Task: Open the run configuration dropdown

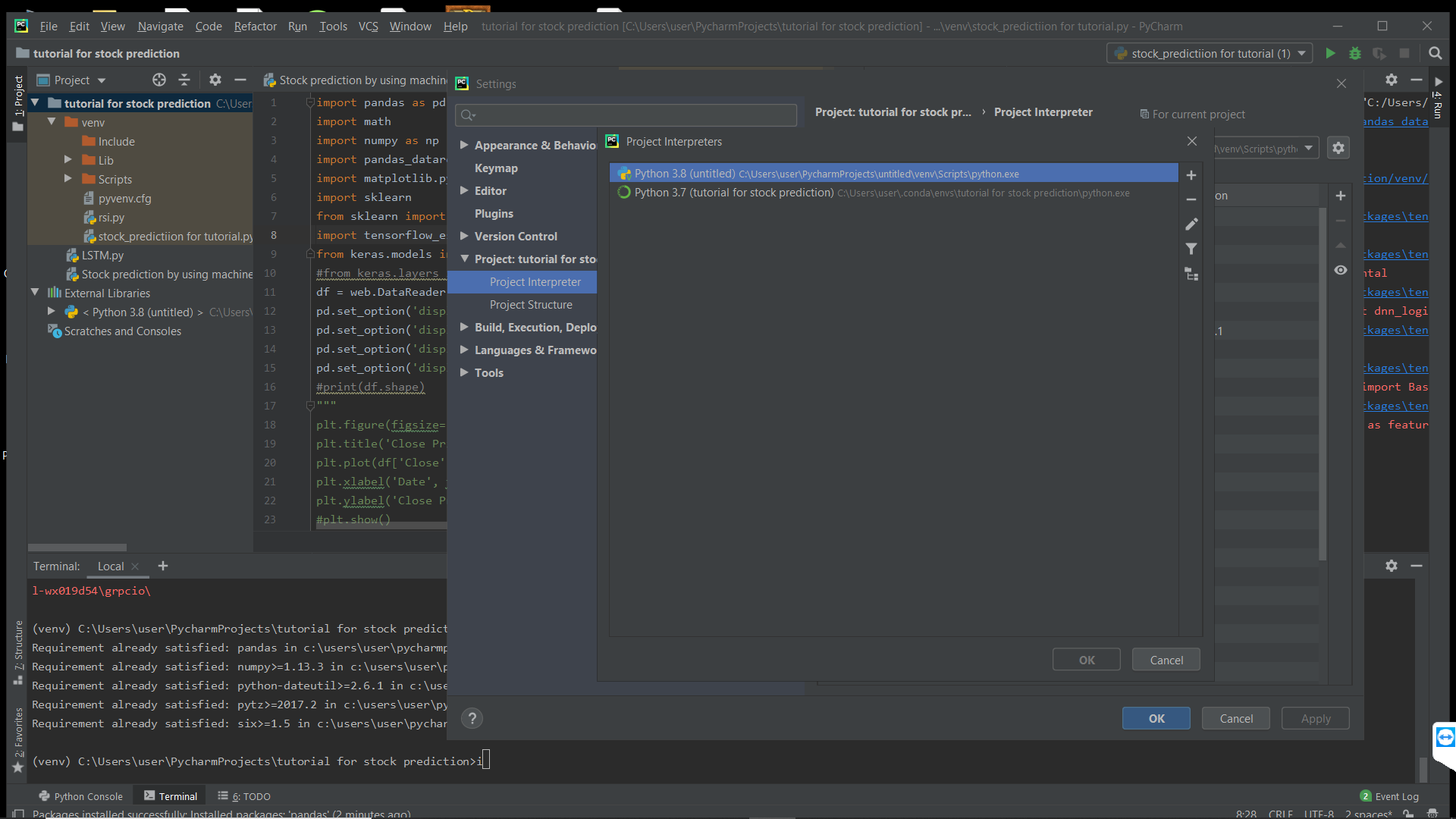Action: tap(1303, 54)
